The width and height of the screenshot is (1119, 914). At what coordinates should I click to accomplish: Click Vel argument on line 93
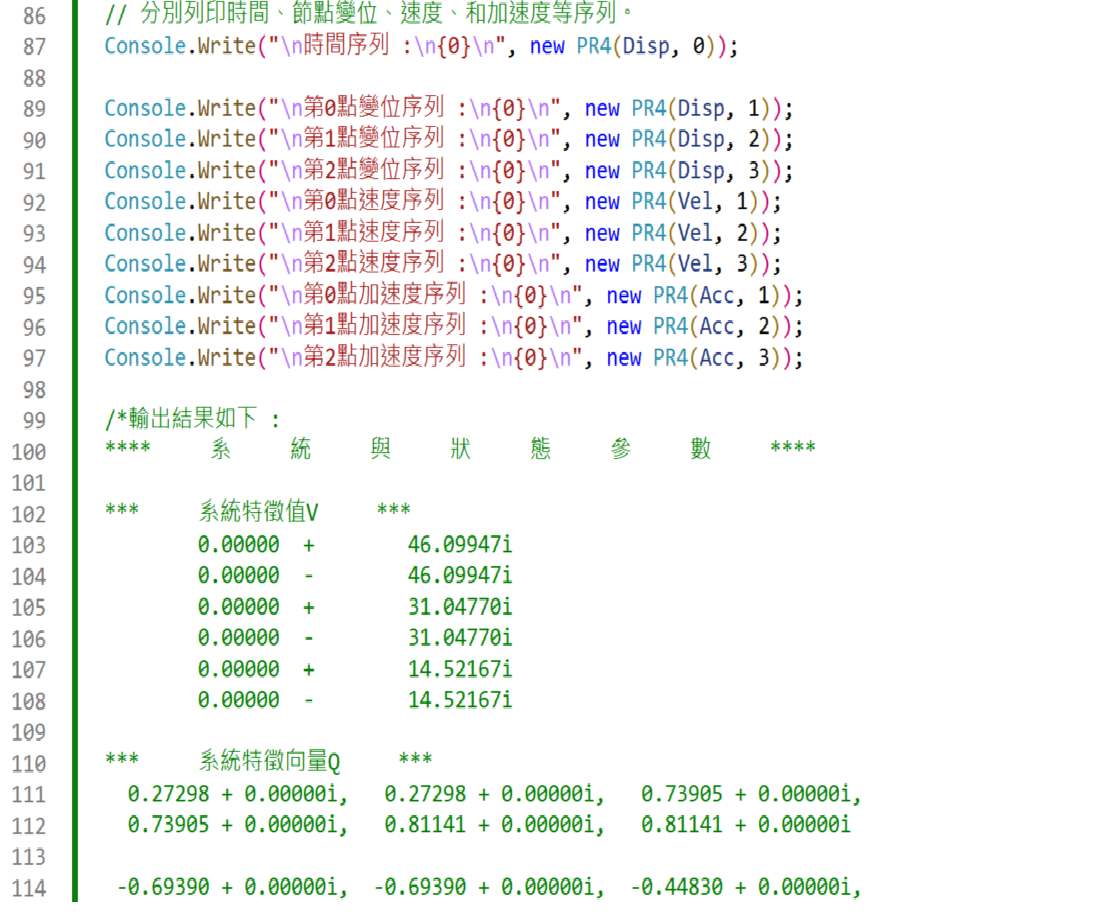[x=695, y=233]
